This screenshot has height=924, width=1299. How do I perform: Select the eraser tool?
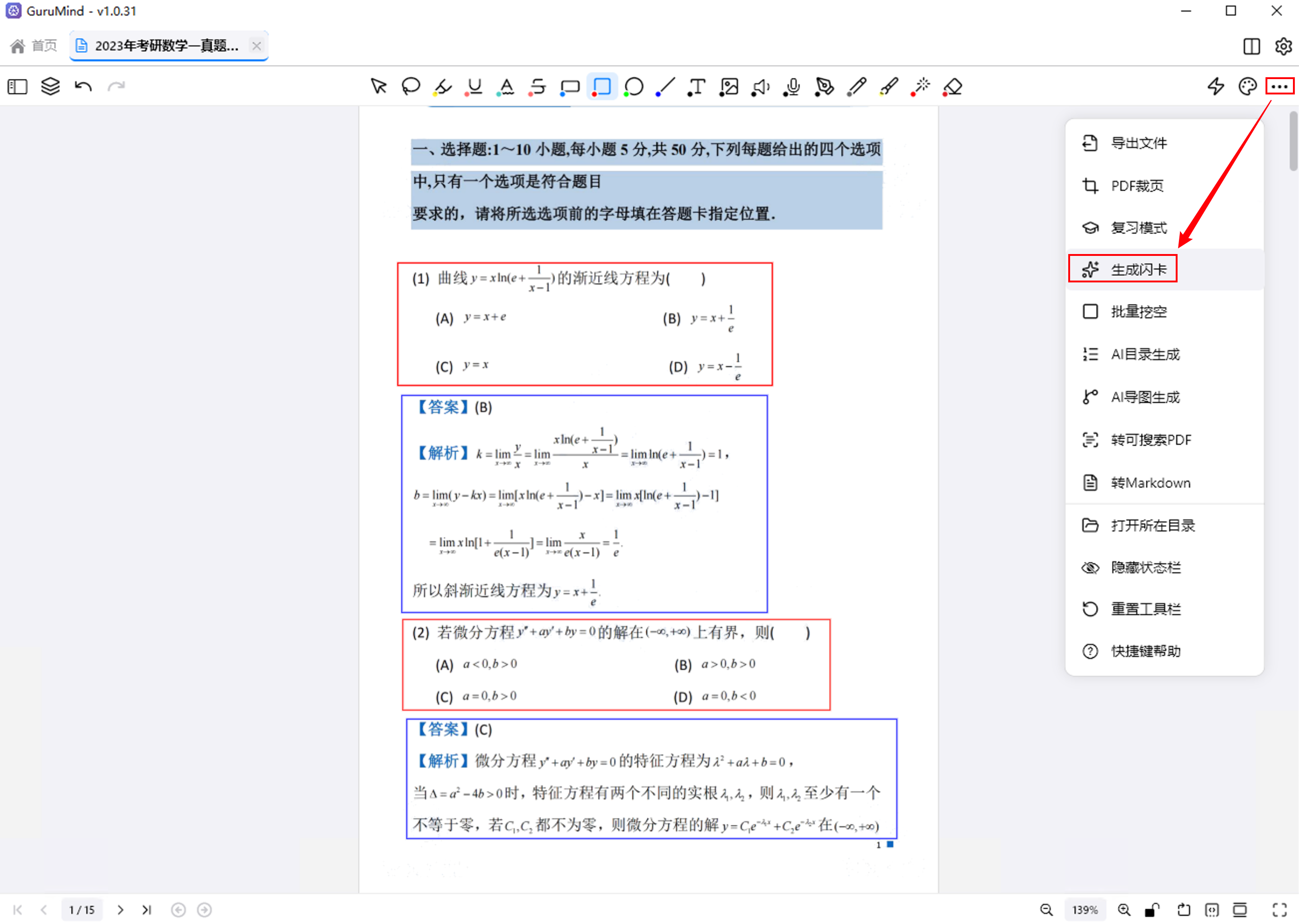[952, 87]
